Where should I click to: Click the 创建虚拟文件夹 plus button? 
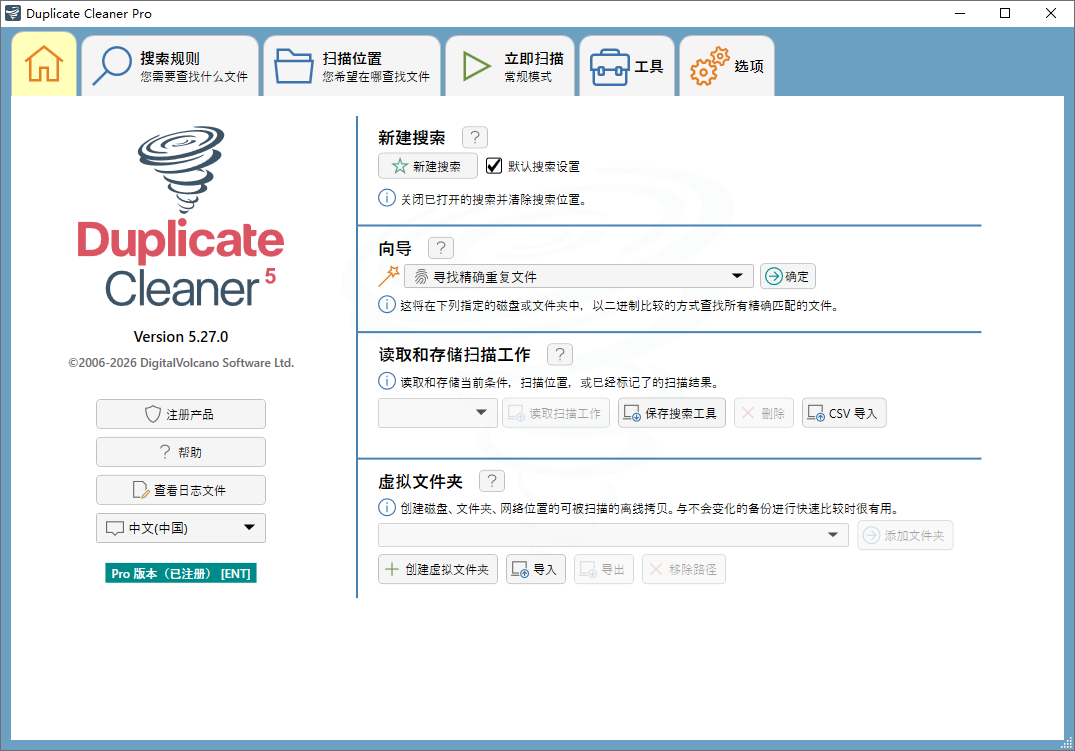point(438,569)
